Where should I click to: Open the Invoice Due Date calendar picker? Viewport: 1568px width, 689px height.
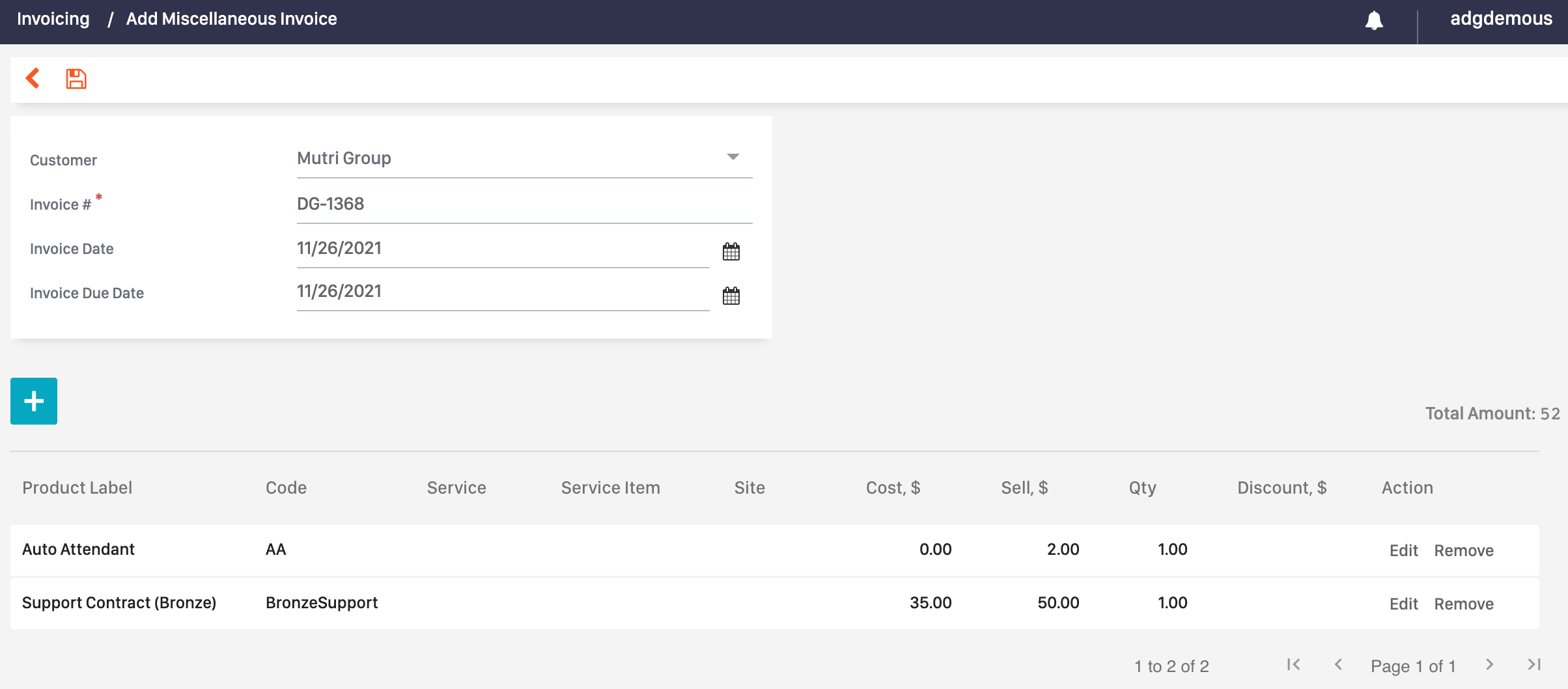coord(731,296)
